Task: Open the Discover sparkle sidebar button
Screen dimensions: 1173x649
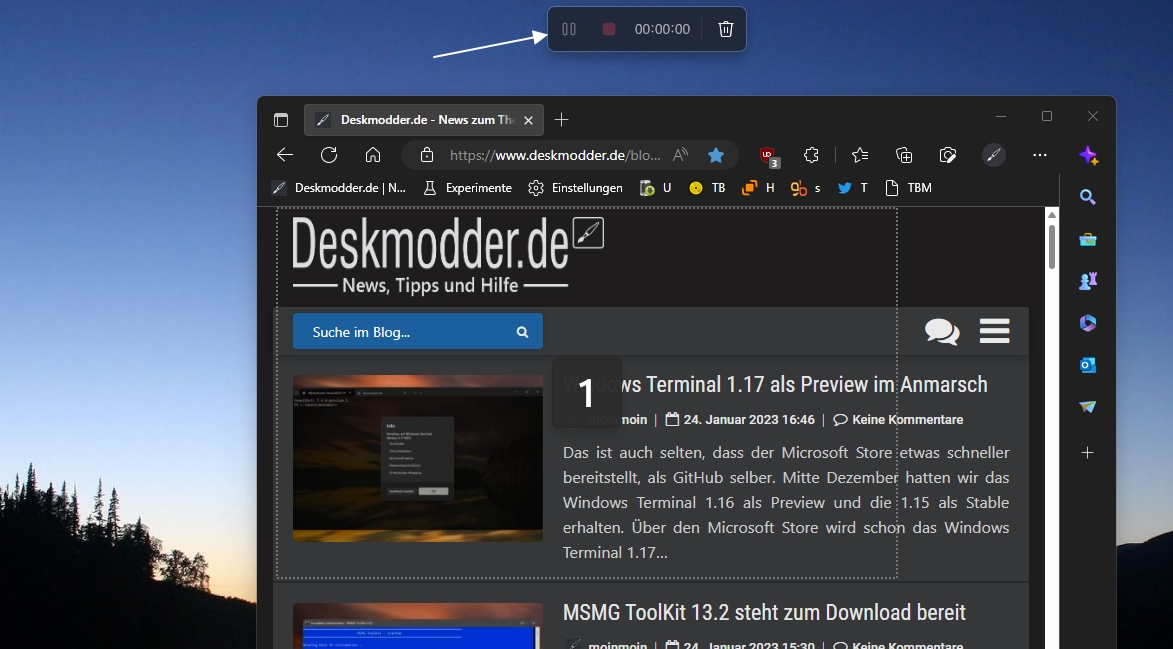Action: (1088, 155)
